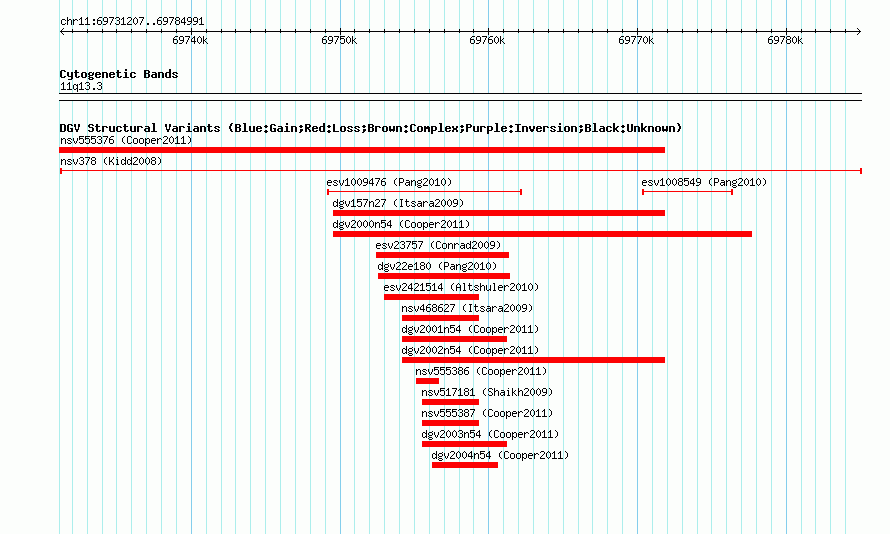Select the dgv22e180 red bar
The height and width of the screenshot is (534, 890).
[444, 276]
